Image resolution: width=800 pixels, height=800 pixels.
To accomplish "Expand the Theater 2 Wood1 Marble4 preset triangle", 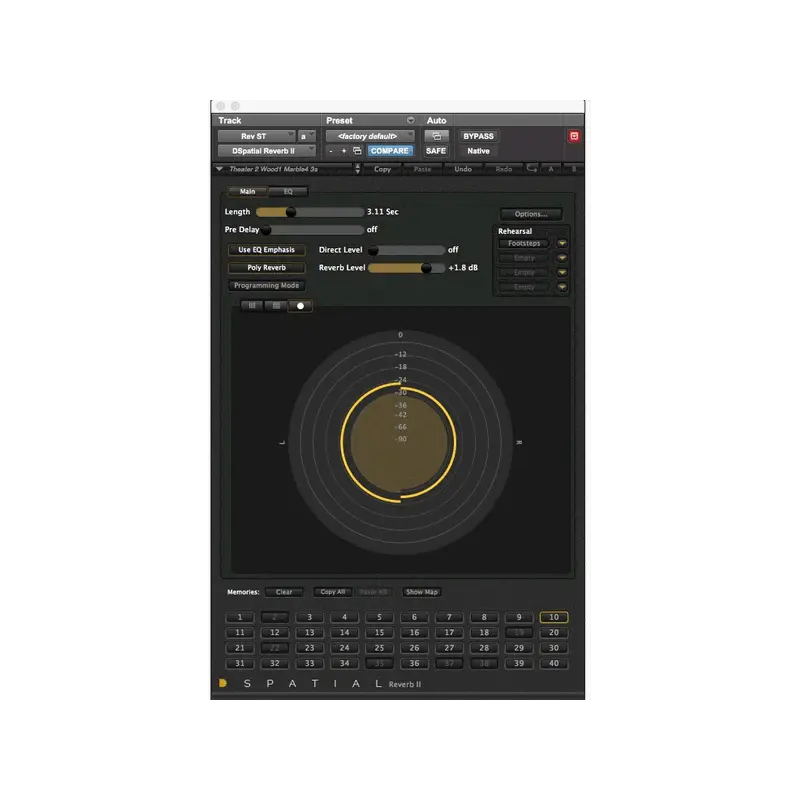I will pos(219,169).
